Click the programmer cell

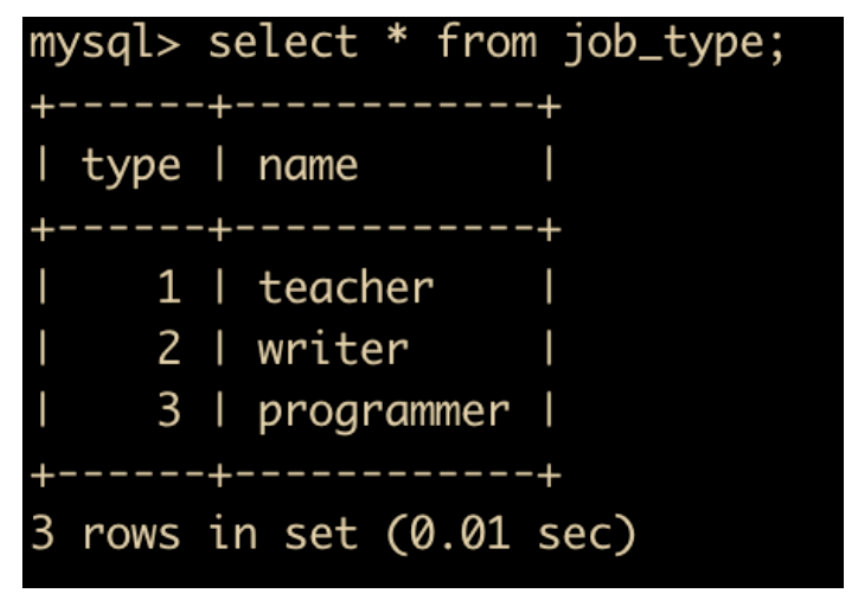384,414
